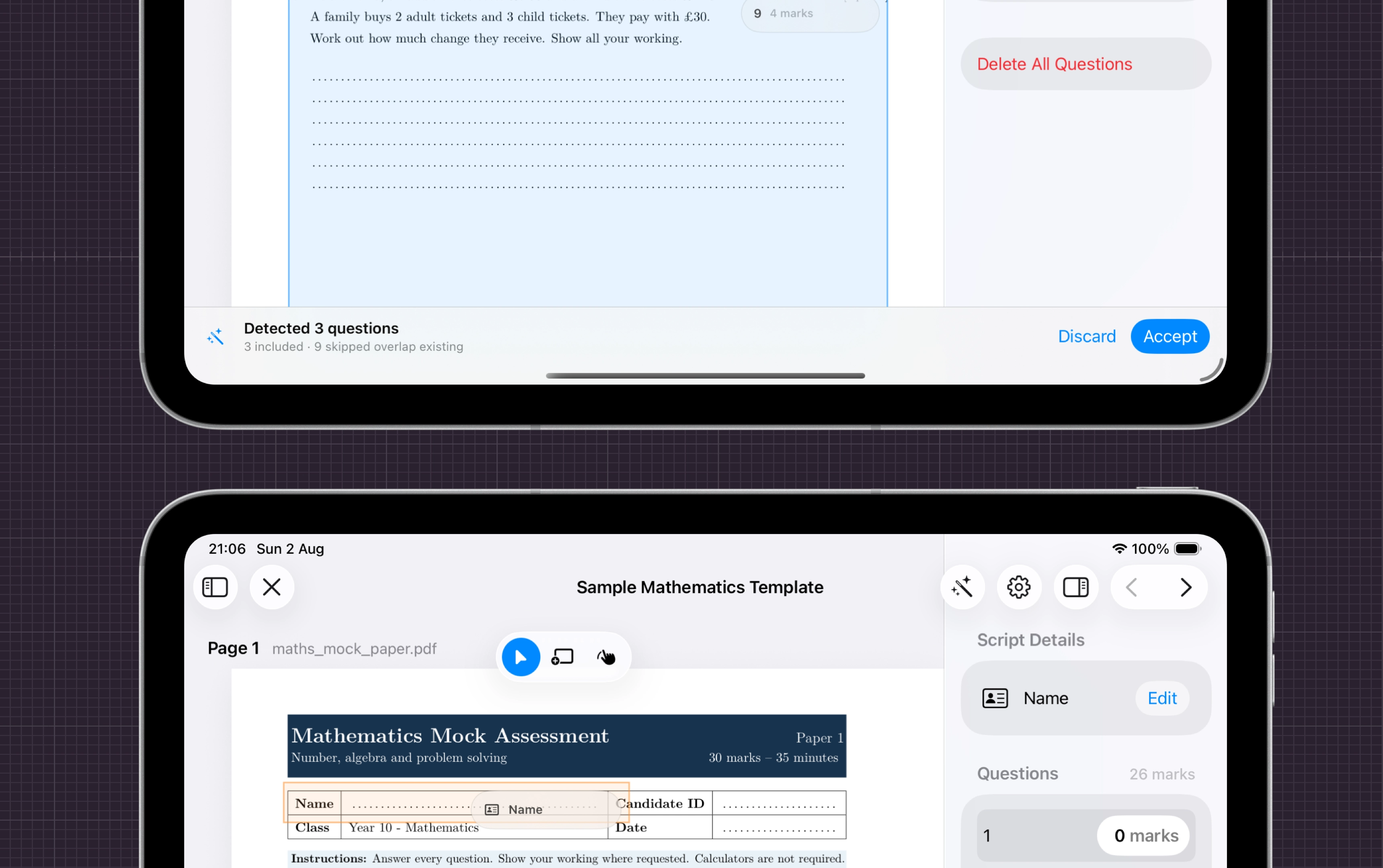Image resolution: width=1383 pixels, height=868 pixels.
Task: Click the Candidate ID cell on paper
Action: [660, 803]
